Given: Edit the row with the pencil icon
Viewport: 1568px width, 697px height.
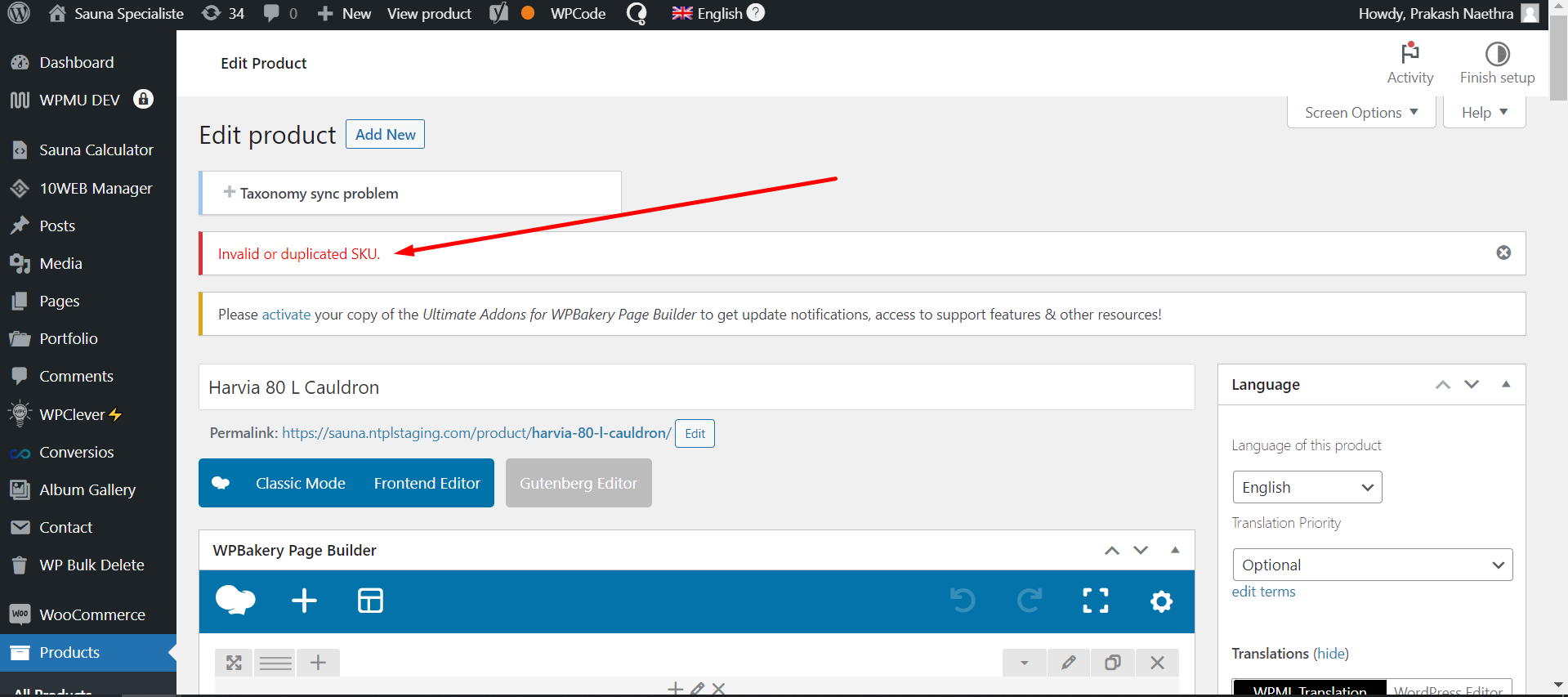Looking at the screenshot, I should click(x=1068, y=663).
